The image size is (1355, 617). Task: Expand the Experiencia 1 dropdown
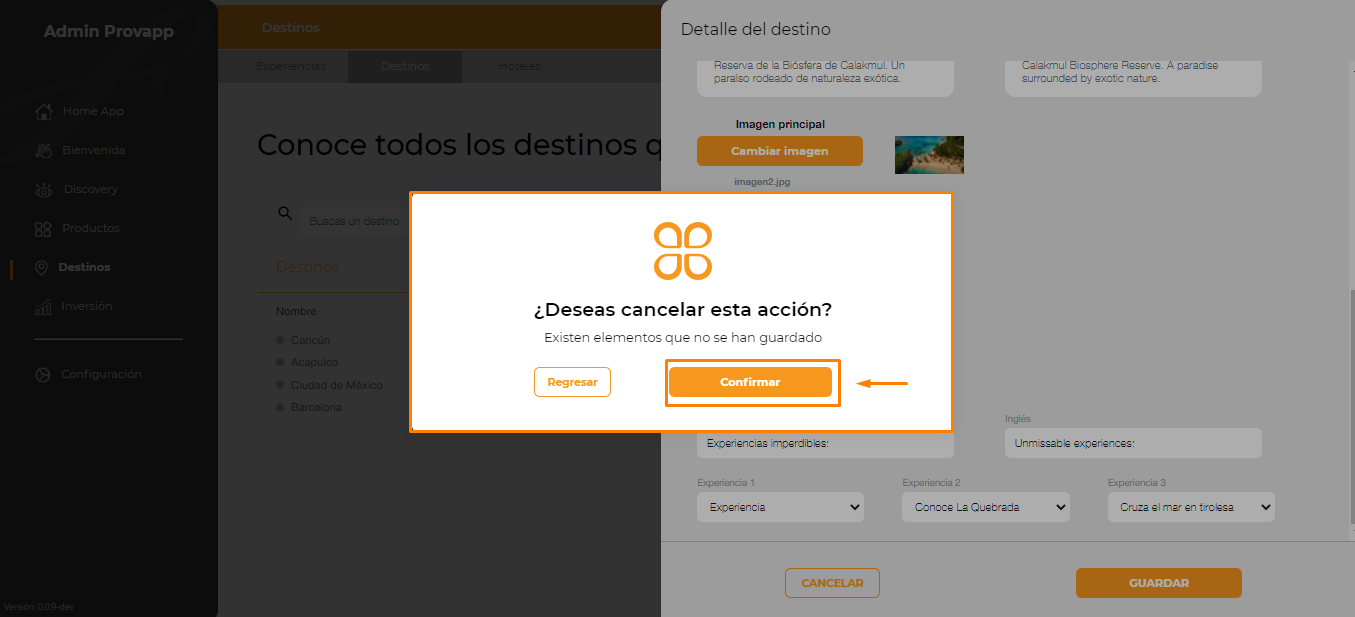[x=780, y=507]
